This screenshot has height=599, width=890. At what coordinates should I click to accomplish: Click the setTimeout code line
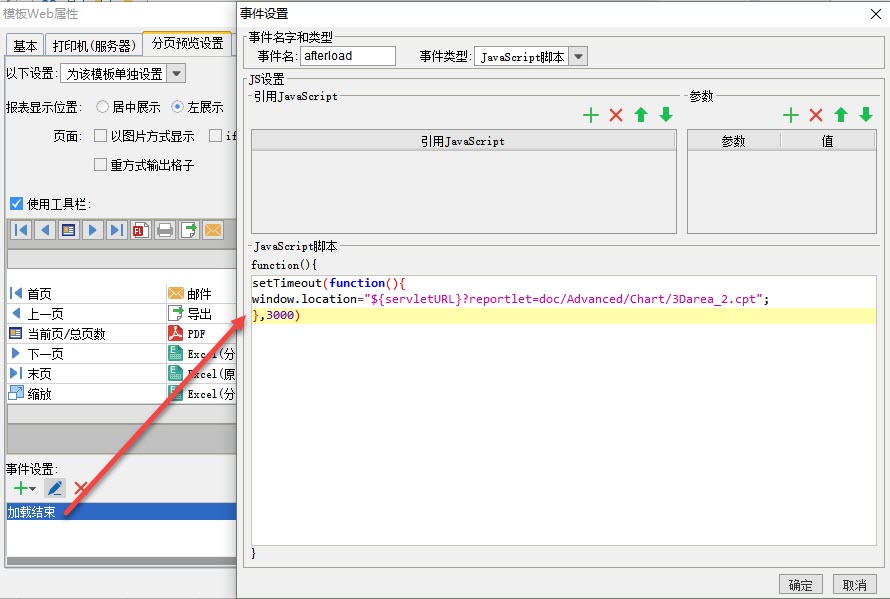click(329, 283)
